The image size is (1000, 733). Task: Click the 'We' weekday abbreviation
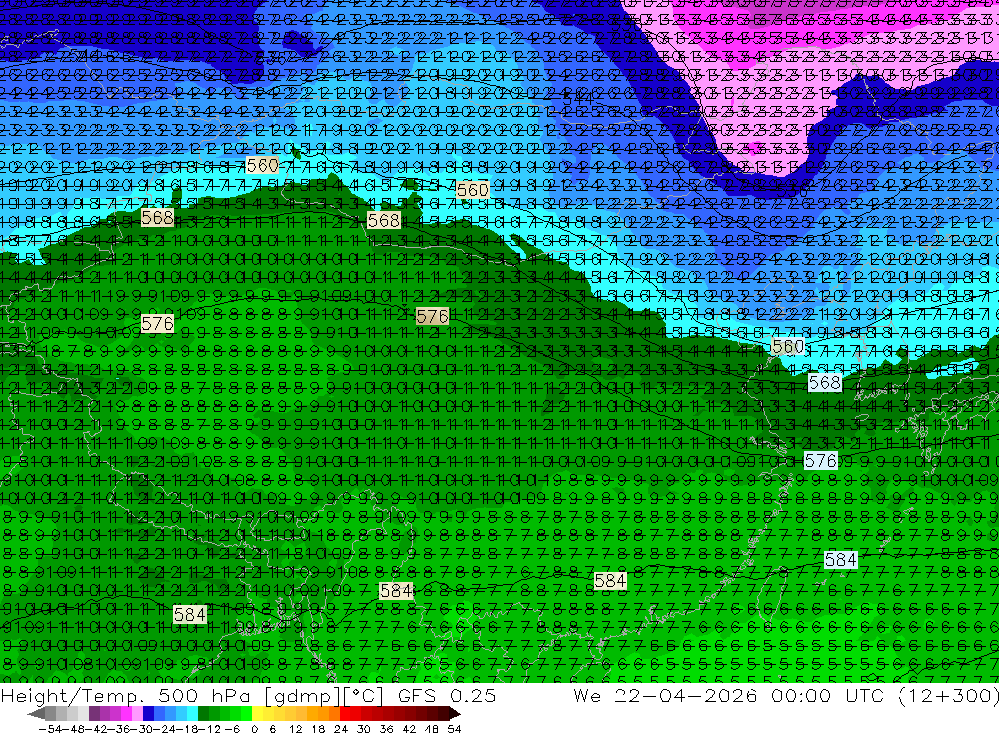[587, 696]
